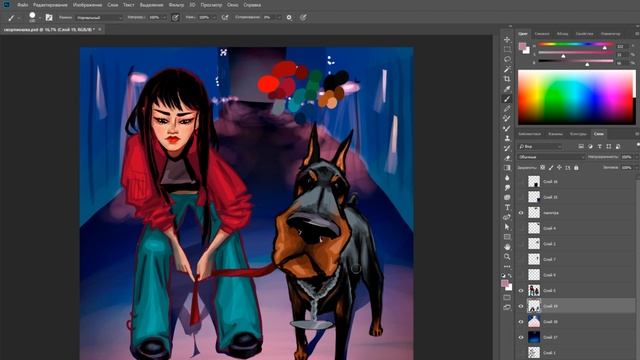Select the Rectangular Marquee tool
640x360 pixels.
(x=507, y=49)
